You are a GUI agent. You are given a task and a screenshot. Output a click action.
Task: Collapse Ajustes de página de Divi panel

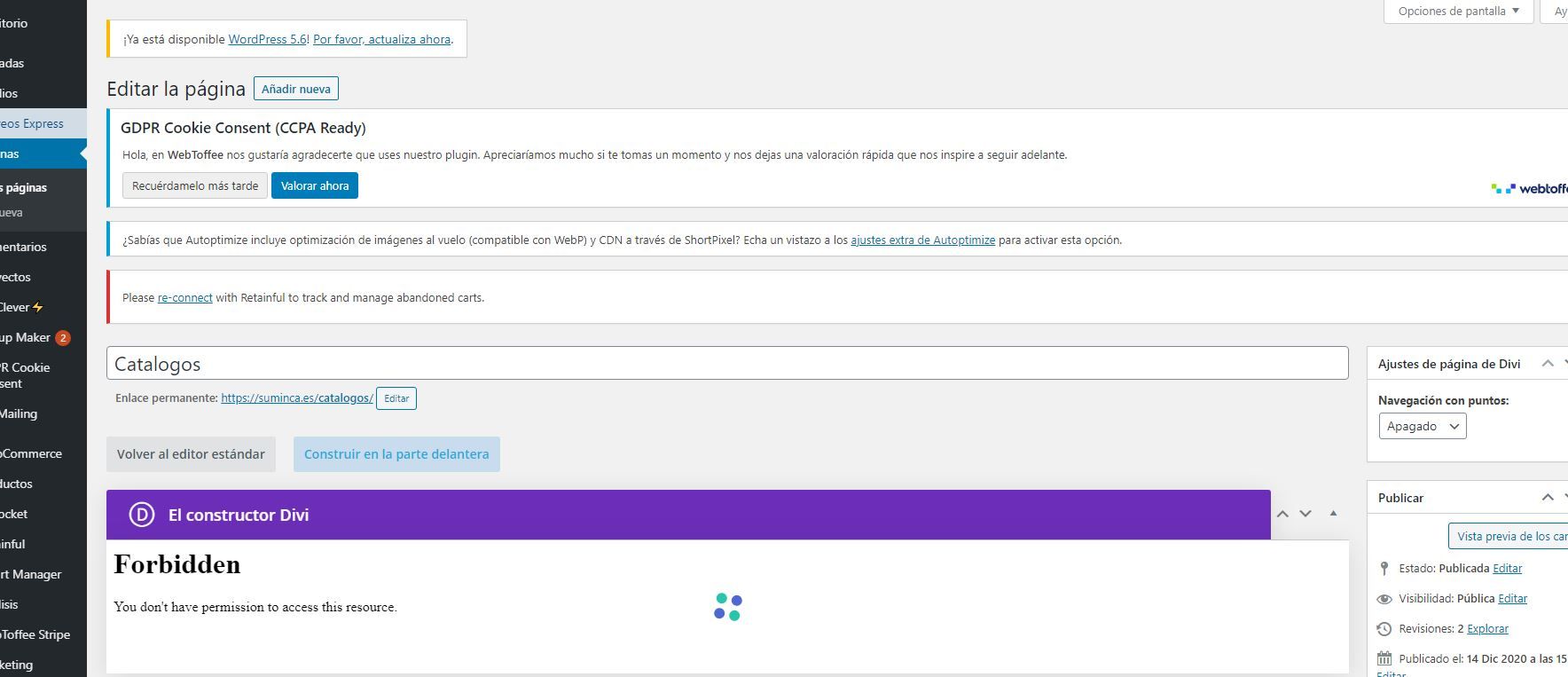1548,363
